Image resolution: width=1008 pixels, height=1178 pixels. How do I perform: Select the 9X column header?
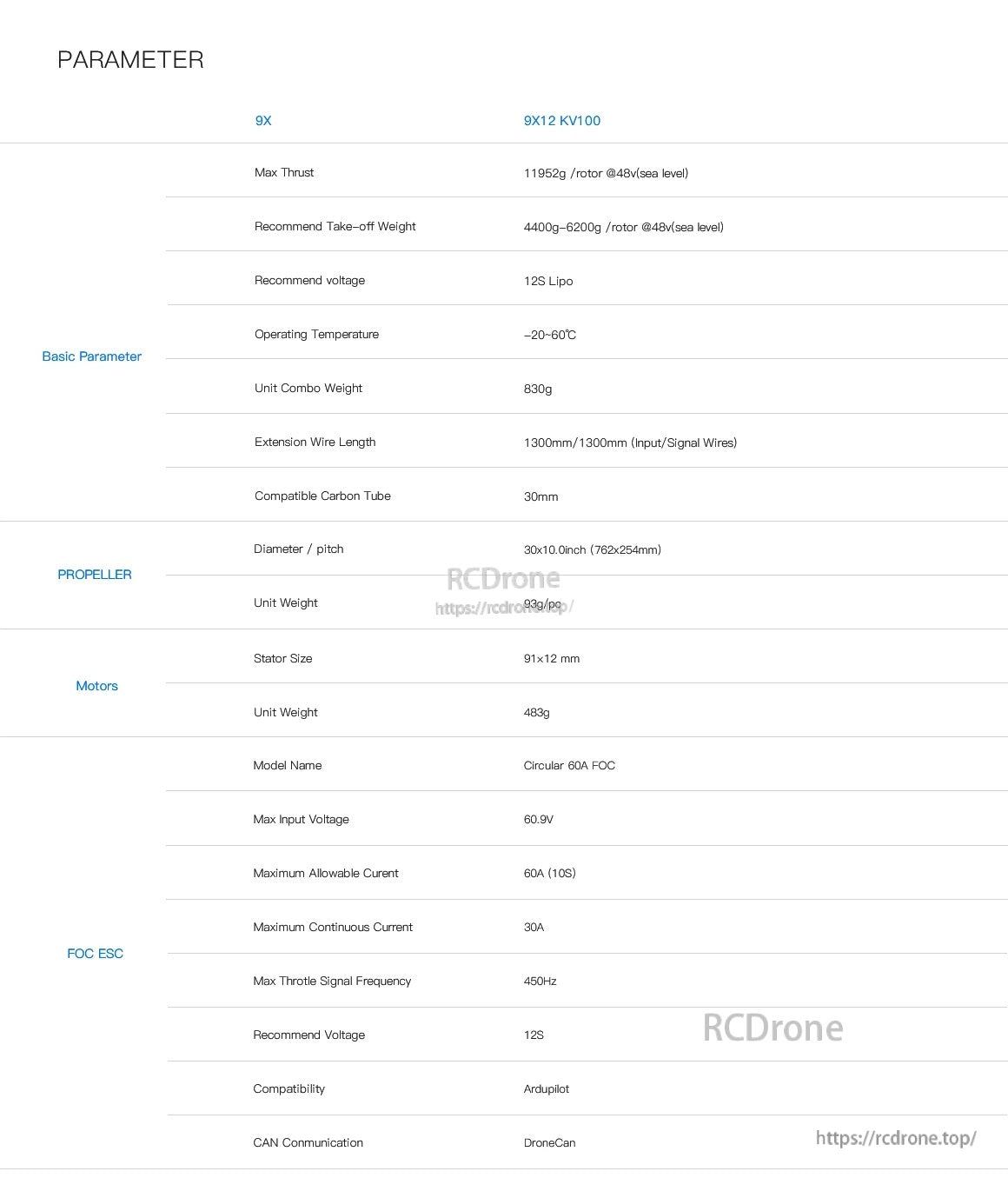pyautogui.click(x=263, y=121)
